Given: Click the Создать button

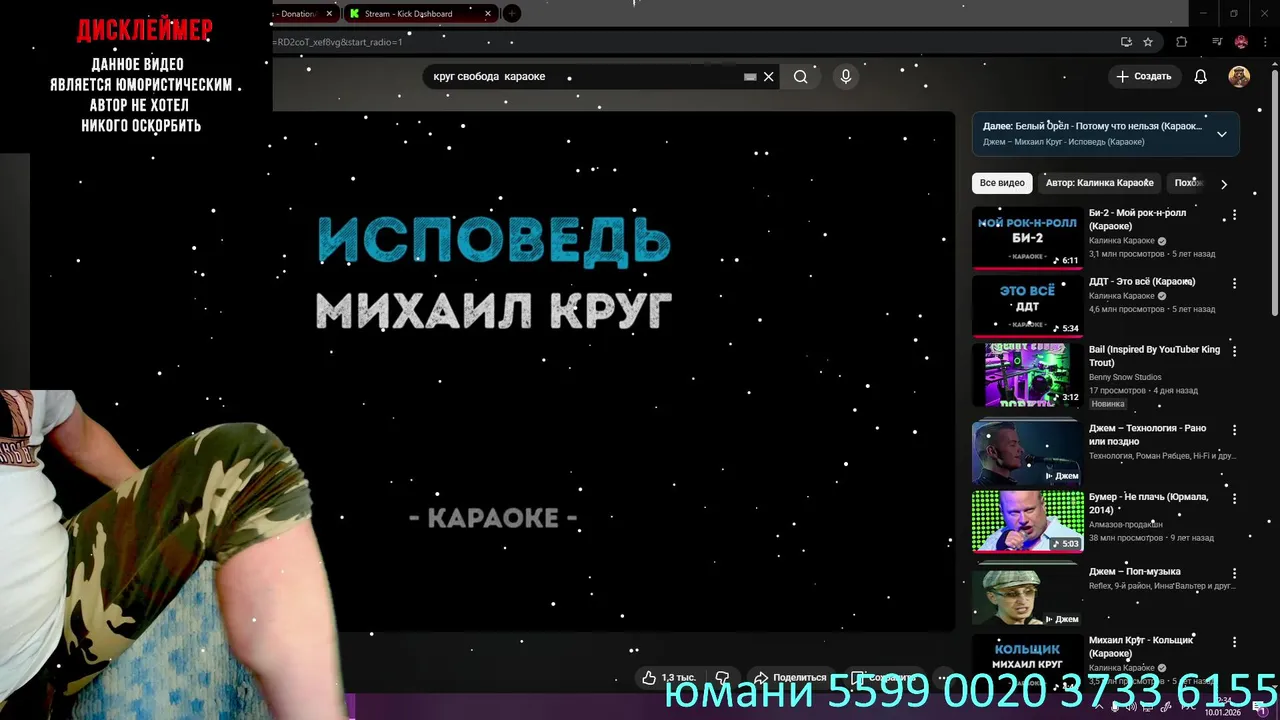Looking at the screenshot, I should click(1144, 77).
